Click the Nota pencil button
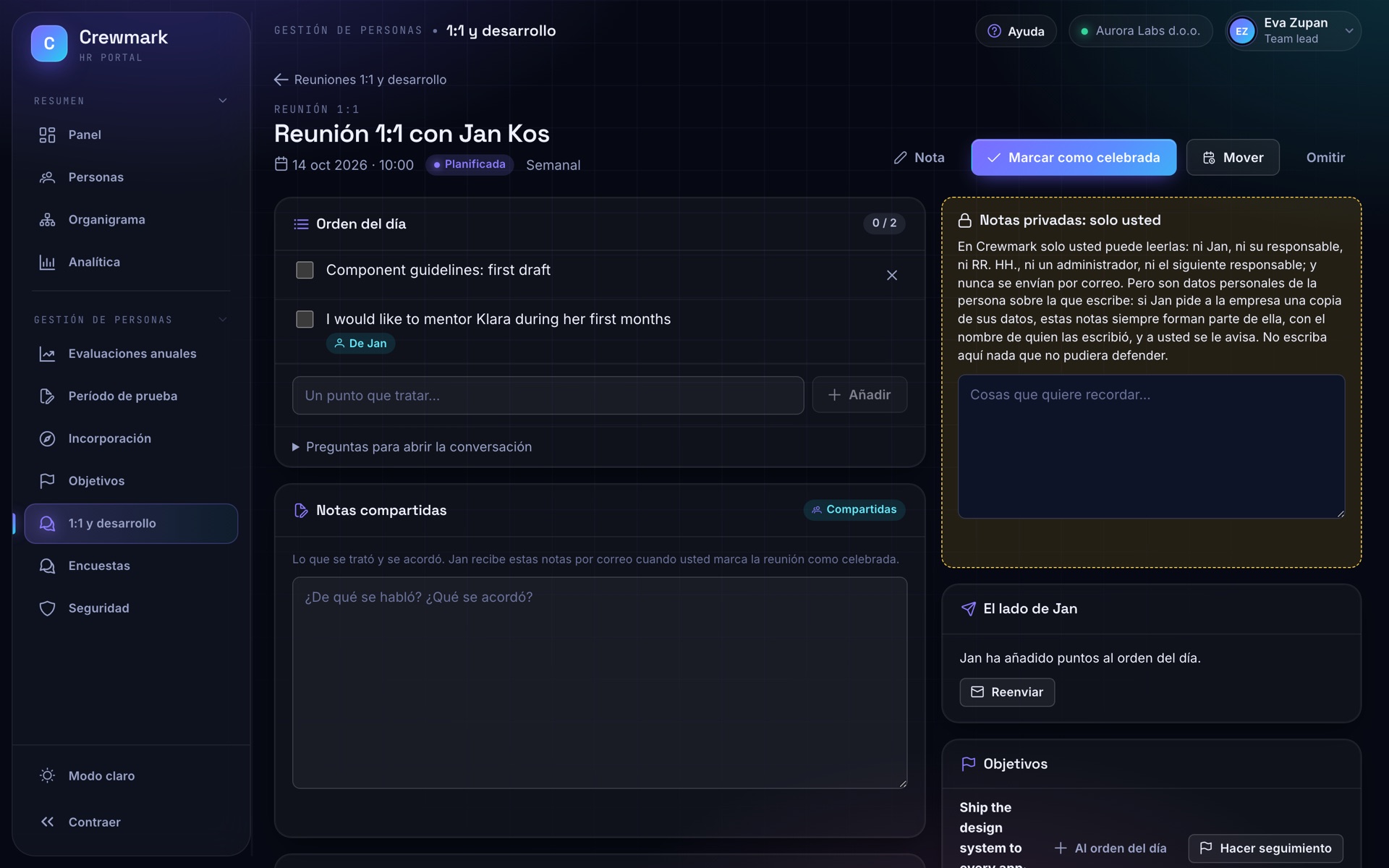This screenshot has height=868, width=1389. tap(919, 158)
